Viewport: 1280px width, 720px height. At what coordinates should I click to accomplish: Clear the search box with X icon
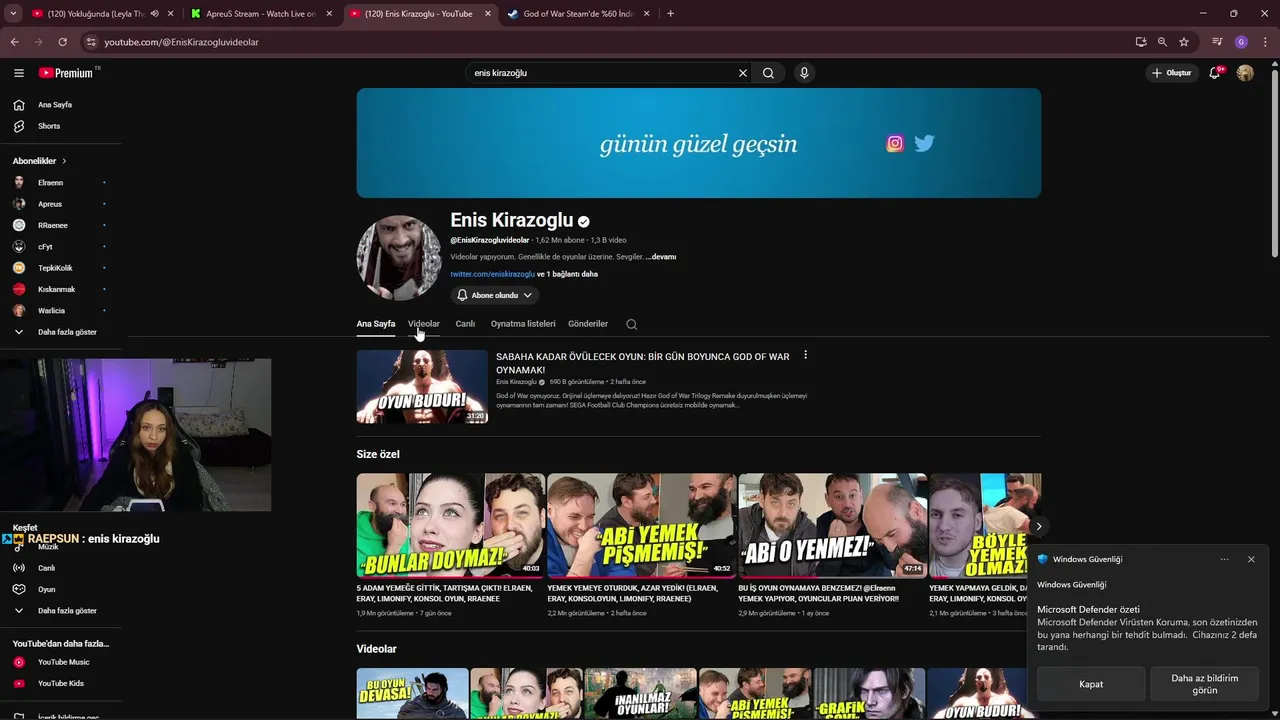[743, 73]
